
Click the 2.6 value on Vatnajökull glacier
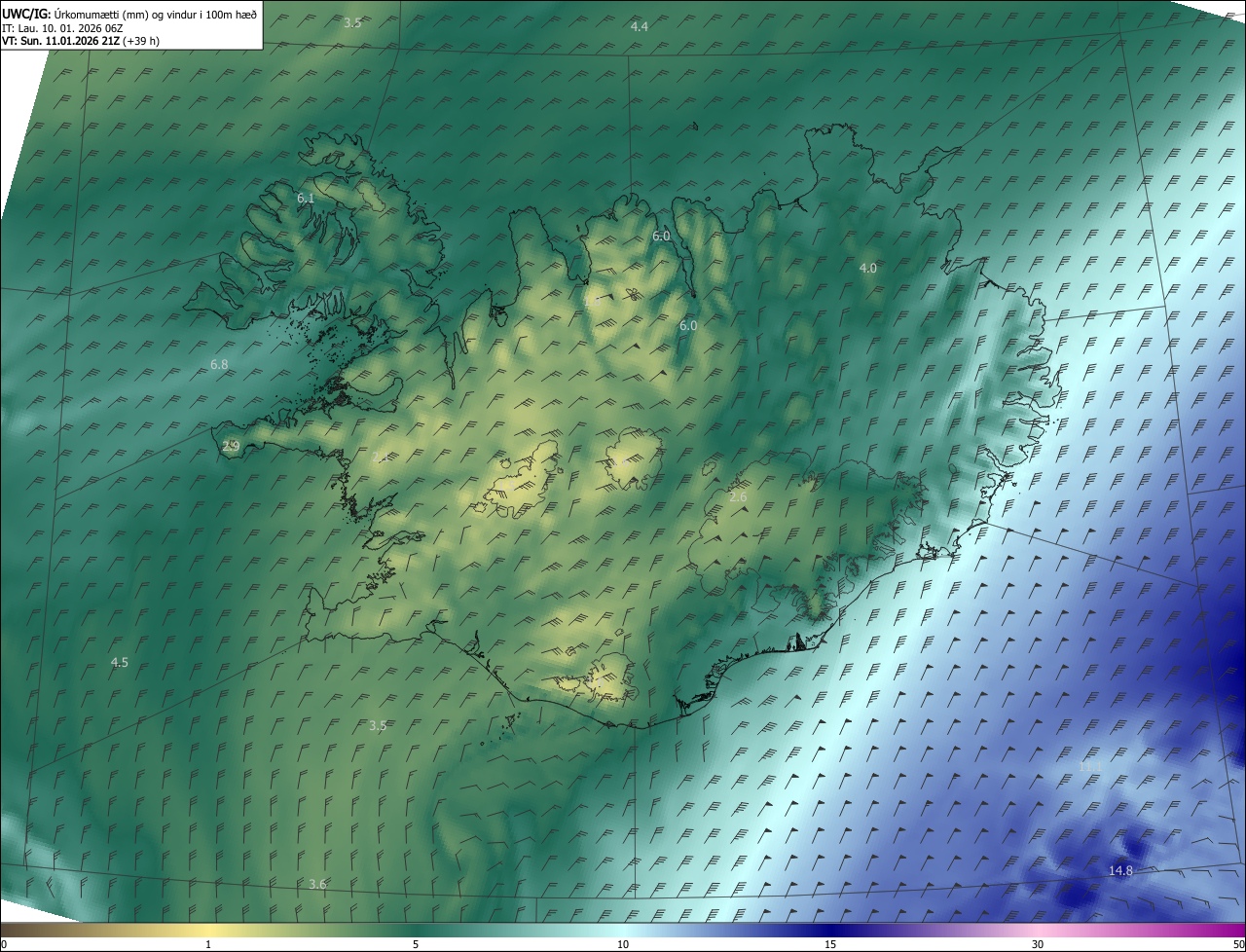[738, 497]
